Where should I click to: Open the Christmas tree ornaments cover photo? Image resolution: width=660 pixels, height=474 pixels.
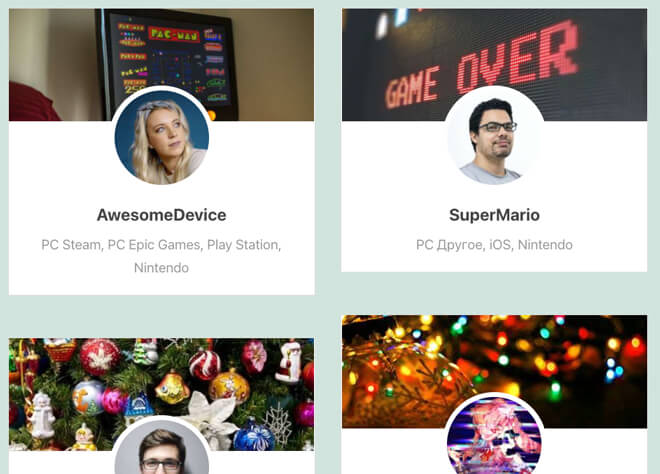pos(162,394)
